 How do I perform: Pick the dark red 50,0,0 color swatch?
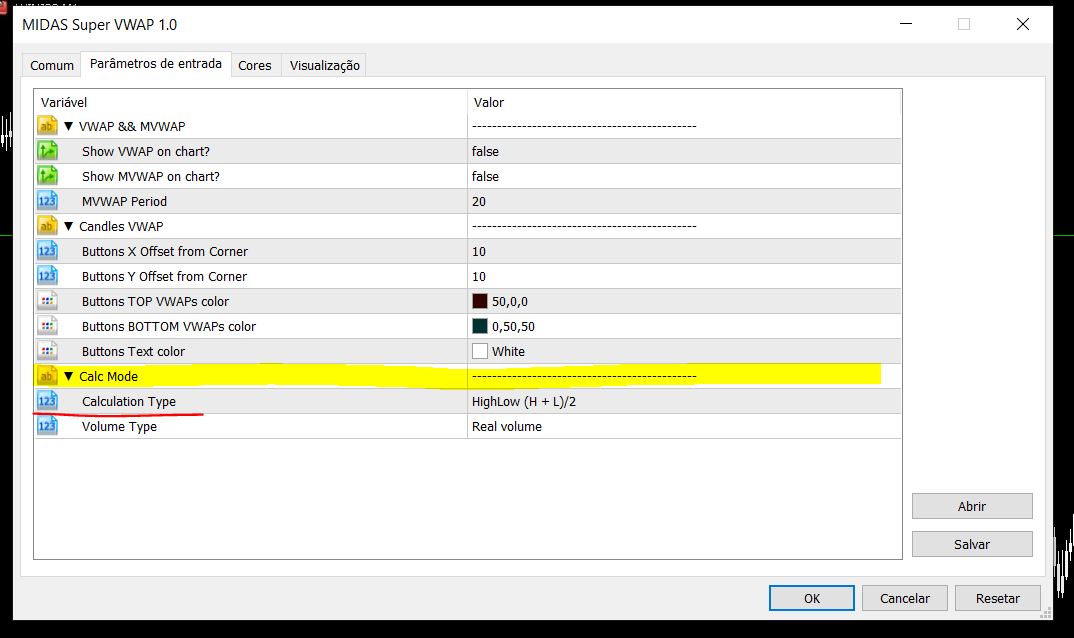479,301
